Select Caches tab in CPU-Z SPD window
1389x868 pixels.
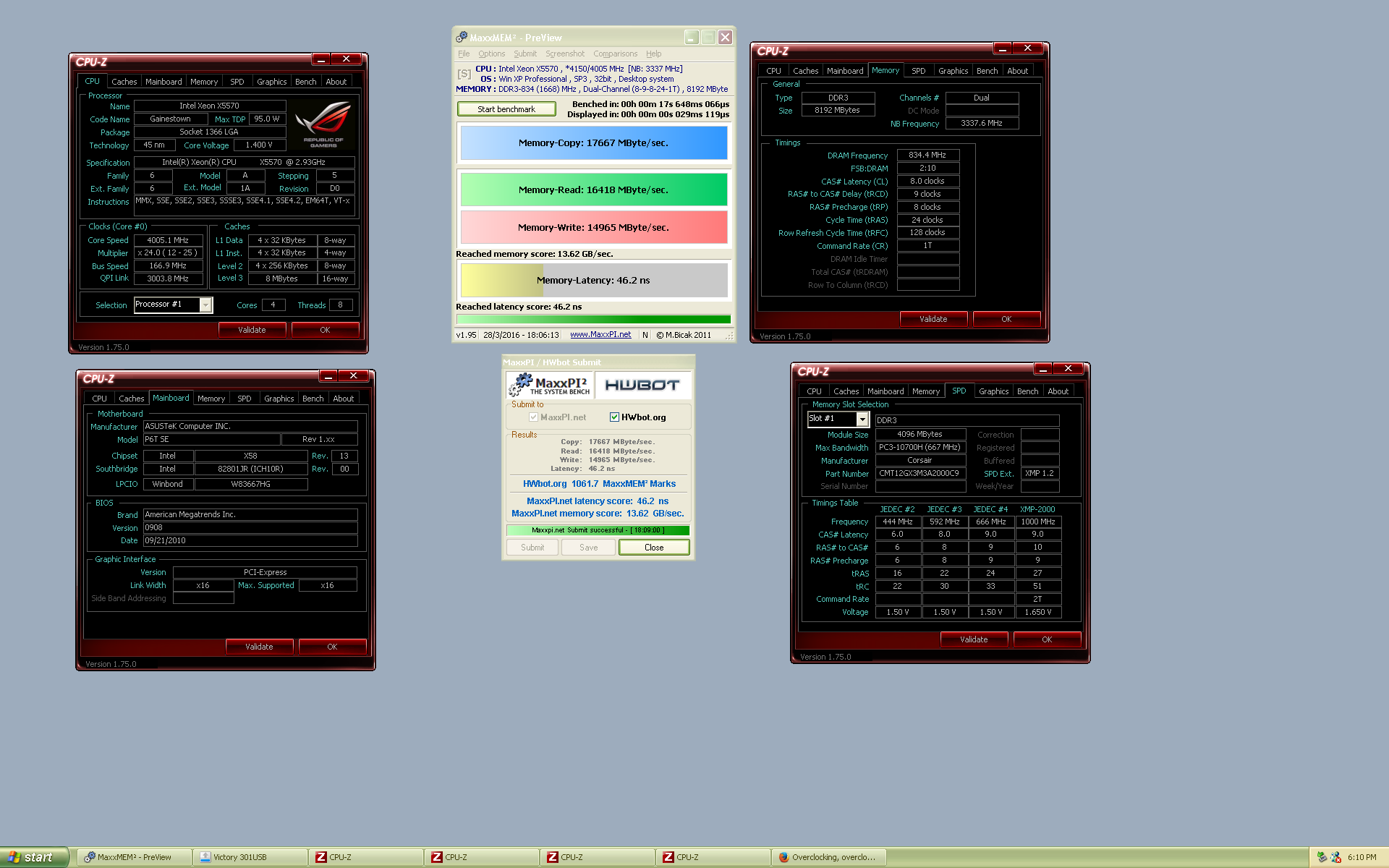pos(846,391)
